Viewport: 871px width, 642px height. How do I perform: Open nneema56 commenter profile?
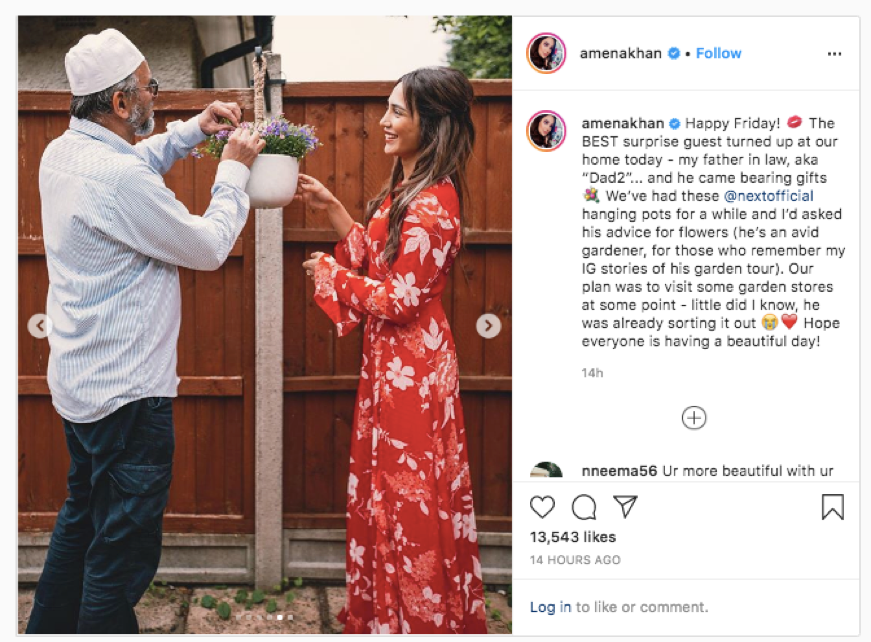619,471
